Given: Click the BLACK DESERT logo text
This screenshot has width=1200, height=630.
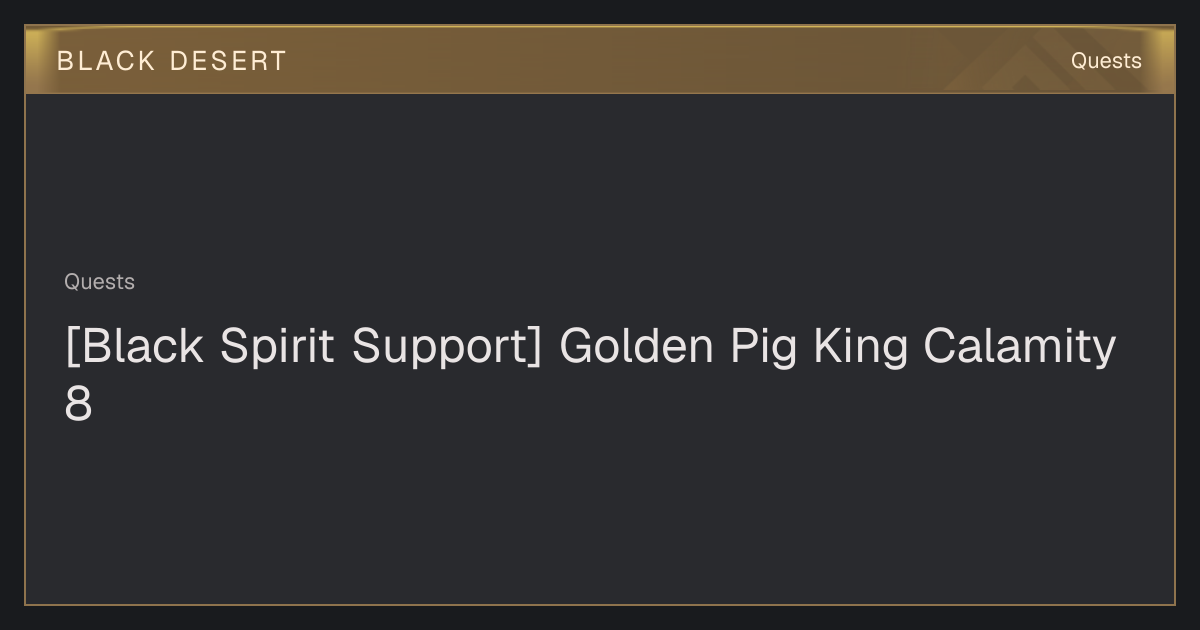Looking at the screenshot, I should point(172,61).
